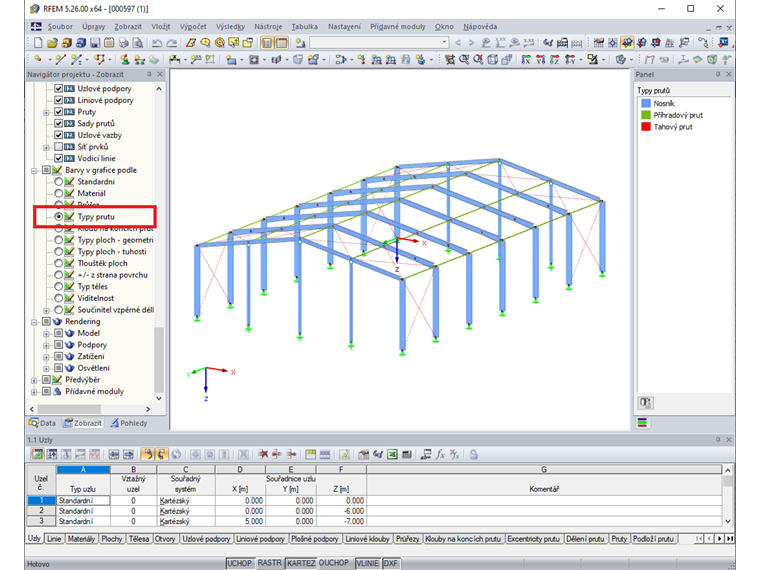This screenshot has width=760, height=570.
Task: Collapse the Barvy v grafice podle node
Action: point(34,171)
